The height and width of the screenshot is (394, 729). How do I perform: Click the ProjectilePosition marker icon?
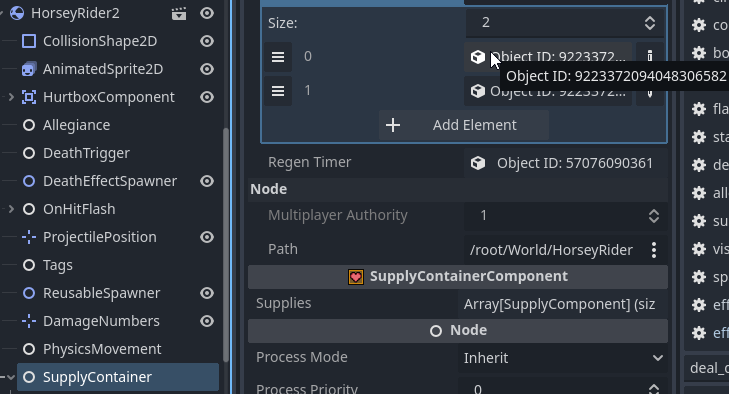pyautogui.click(x=29, y=237)
